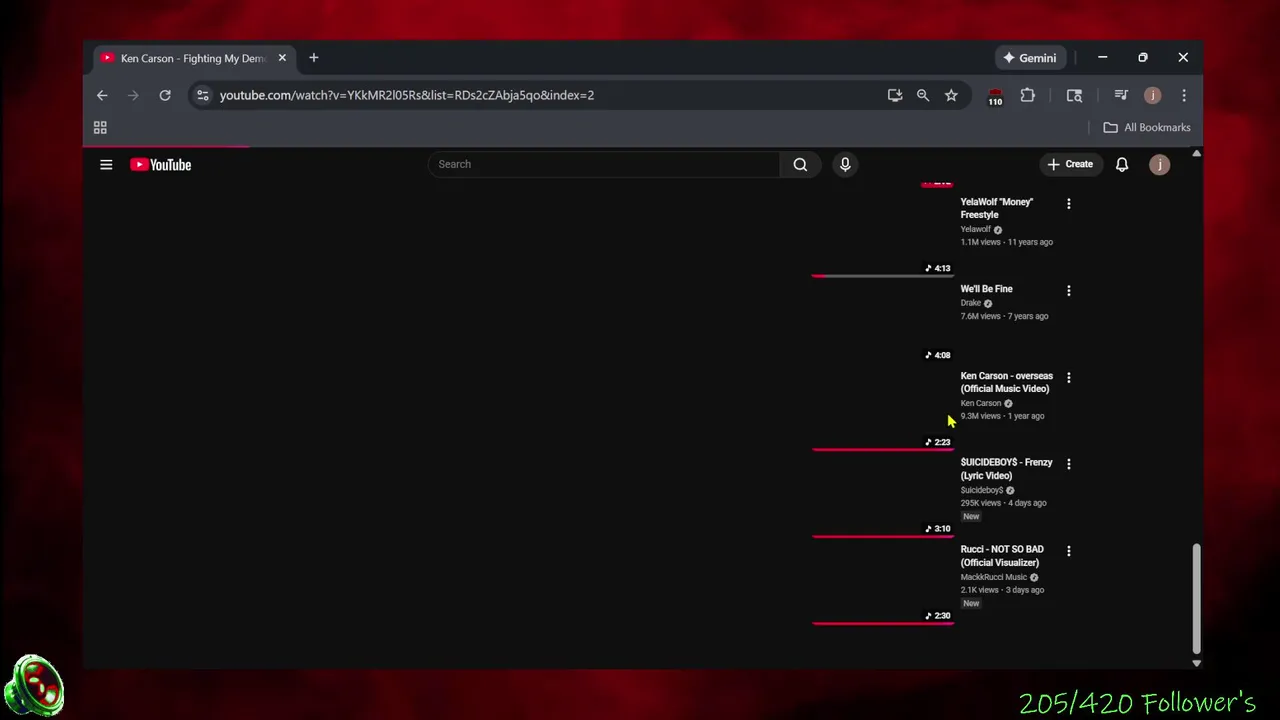Screen dimensions: 1280x720
Task: Click the New badge under $UICIDEBOY$ Frenzy
Action: tap(971, 517)
